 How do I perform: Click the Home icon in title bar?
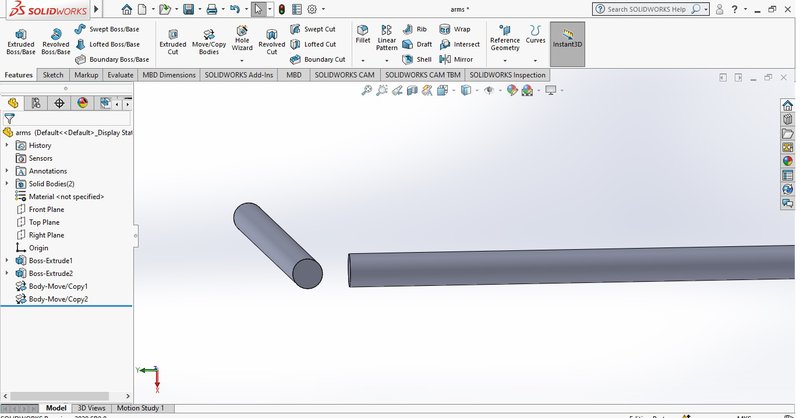pos(127,9)
